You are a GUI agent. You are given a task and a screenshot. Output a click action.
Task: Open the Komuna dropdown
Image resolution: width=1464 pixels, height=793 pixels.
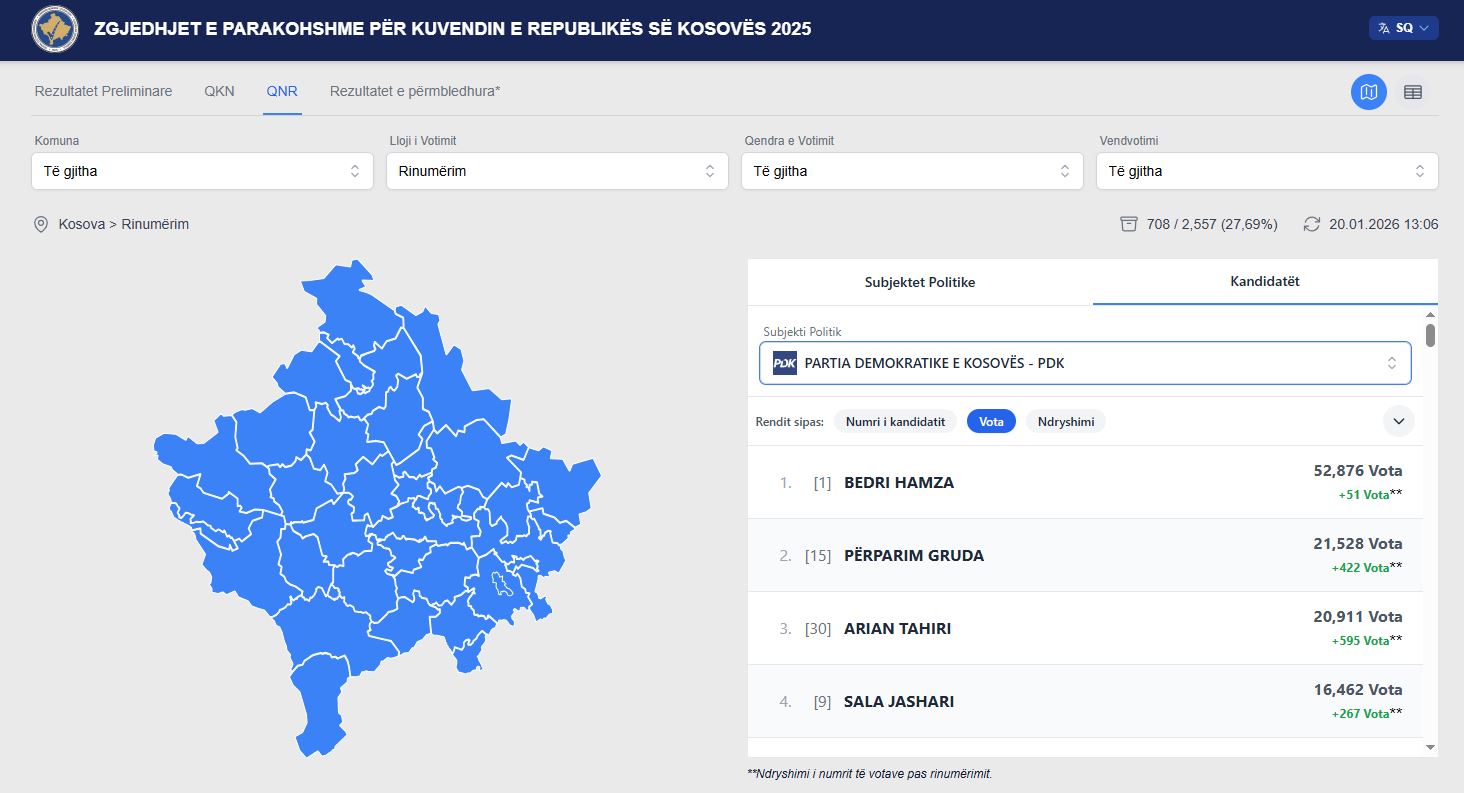pos(202,171)
